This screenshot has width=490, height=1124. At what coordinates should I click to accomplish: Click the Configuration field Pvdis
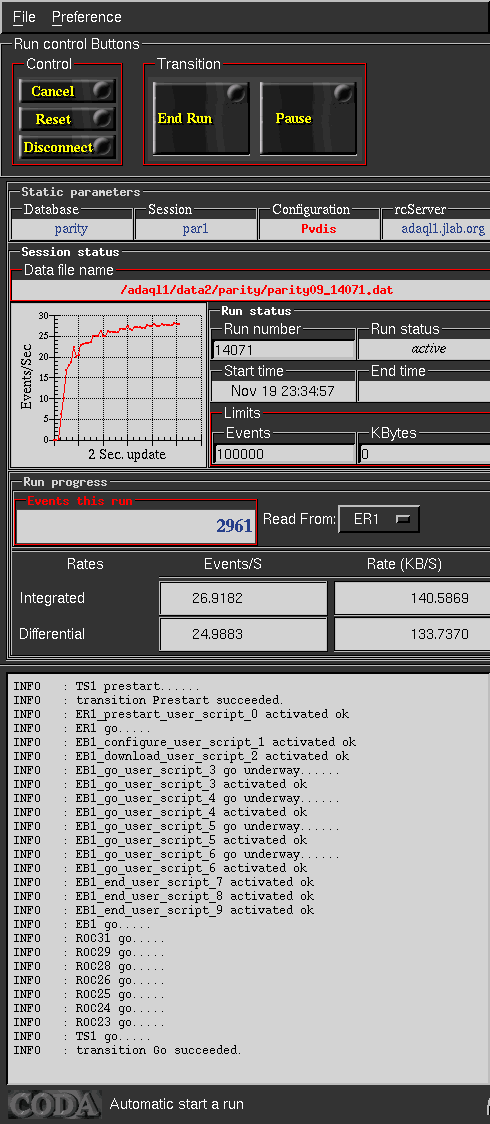coord(319,229)
